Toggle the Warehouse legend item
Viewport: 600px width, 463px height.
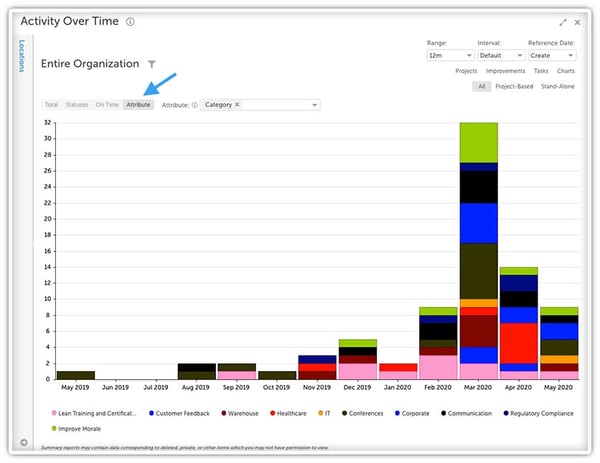(x=240, y=413)
